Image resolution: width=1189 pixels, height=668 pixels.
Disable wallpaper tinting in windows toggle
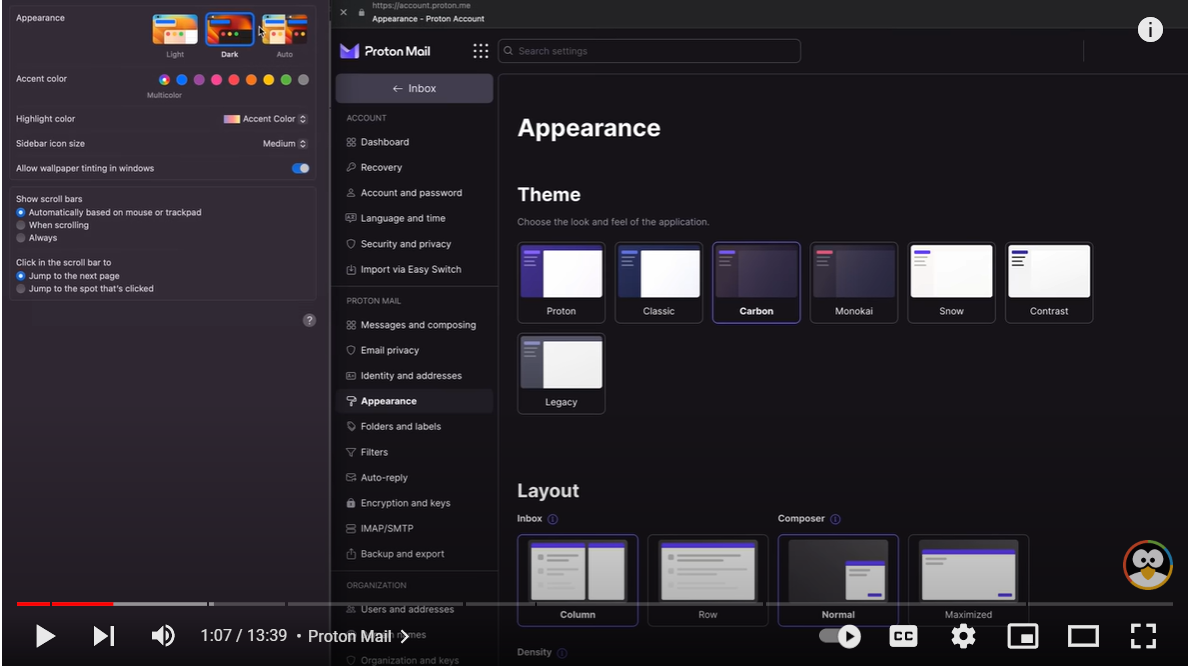(300, 168)
